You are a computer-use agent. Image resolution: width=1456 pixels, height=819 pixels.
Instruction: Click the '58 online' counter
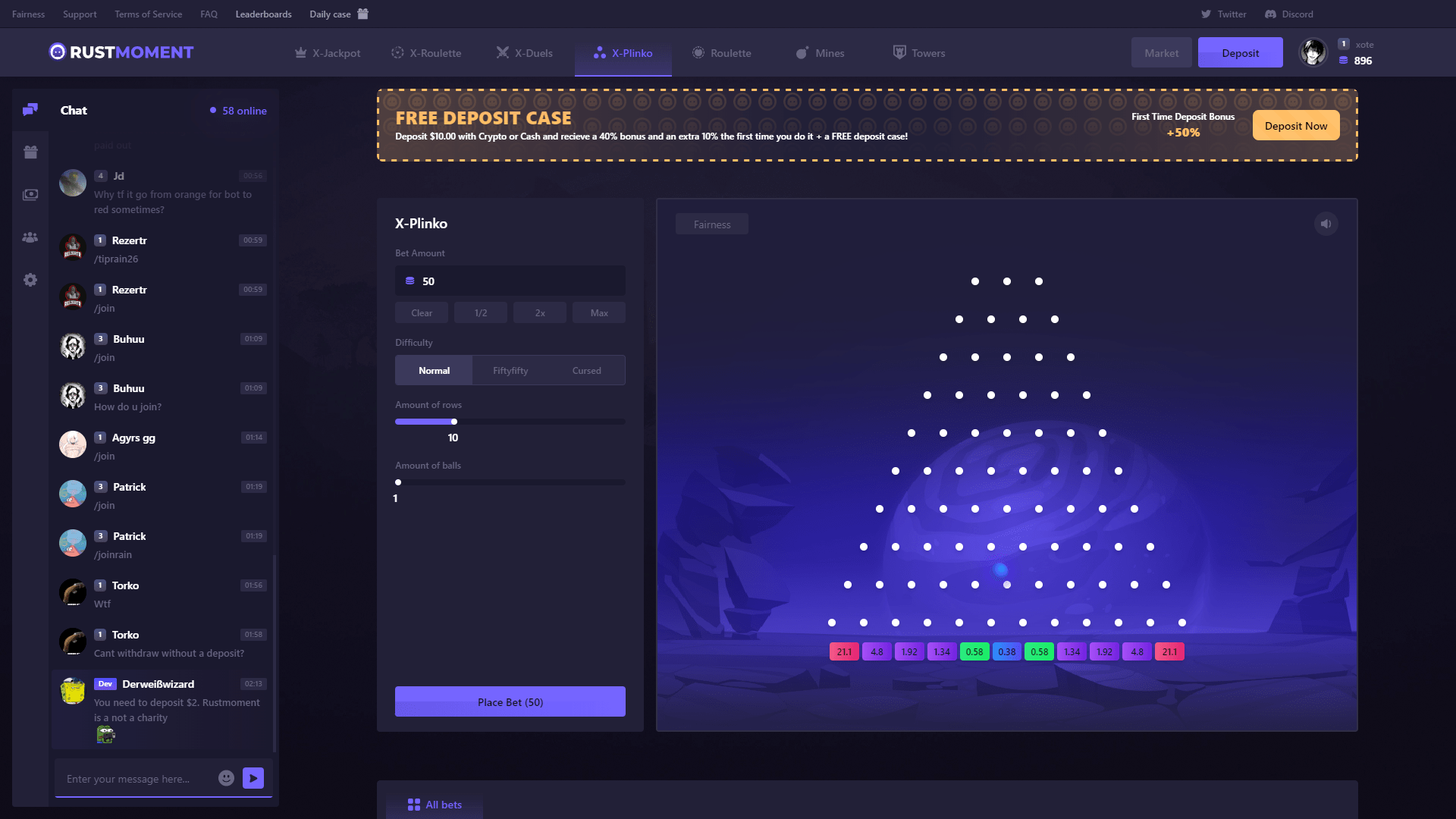point(239,111)
